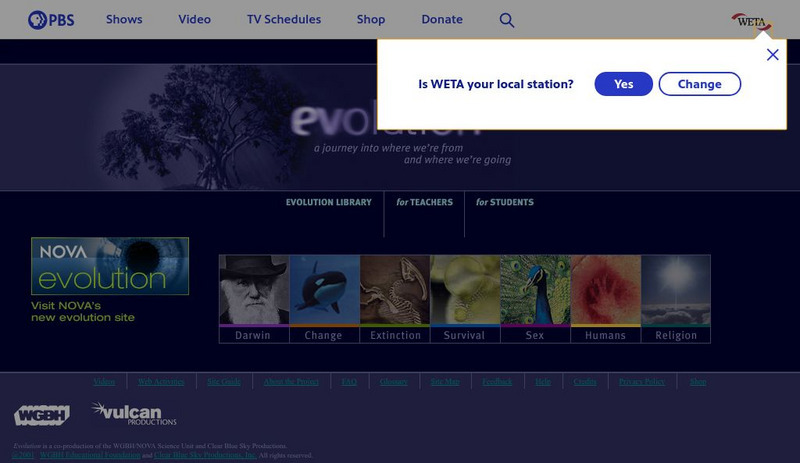Click the ©2001 copyright link
Screen dimensions: 800x463
pos(23,455)
